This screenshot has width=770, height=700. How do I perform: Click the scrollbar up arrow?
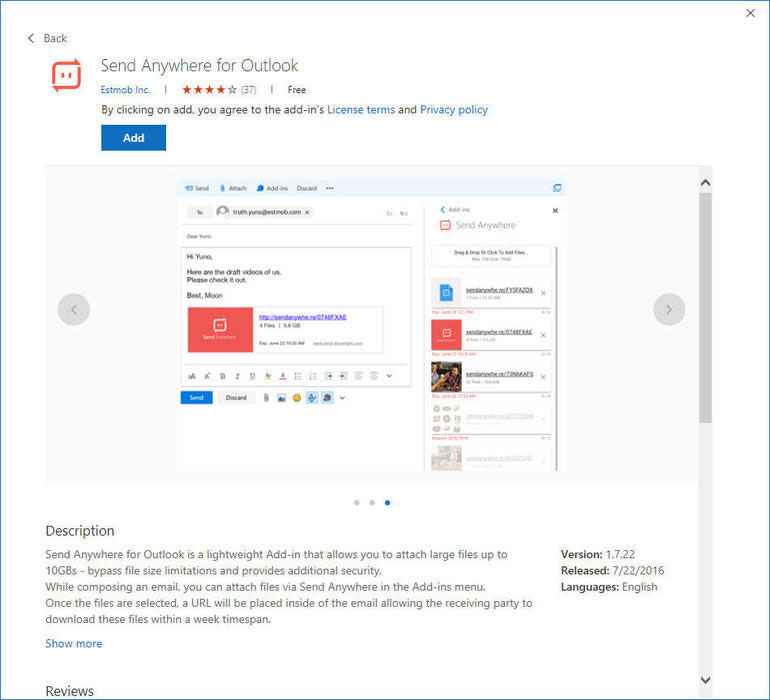click(x=706, y=183)
